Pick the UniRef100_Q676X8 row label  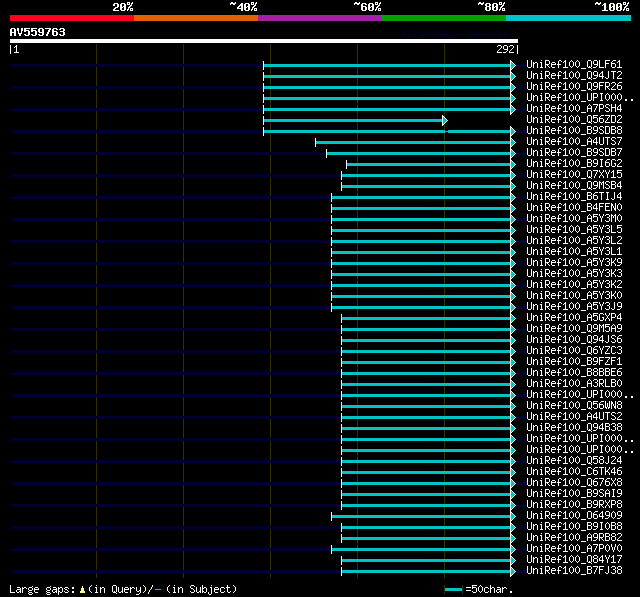pos(574,483)
